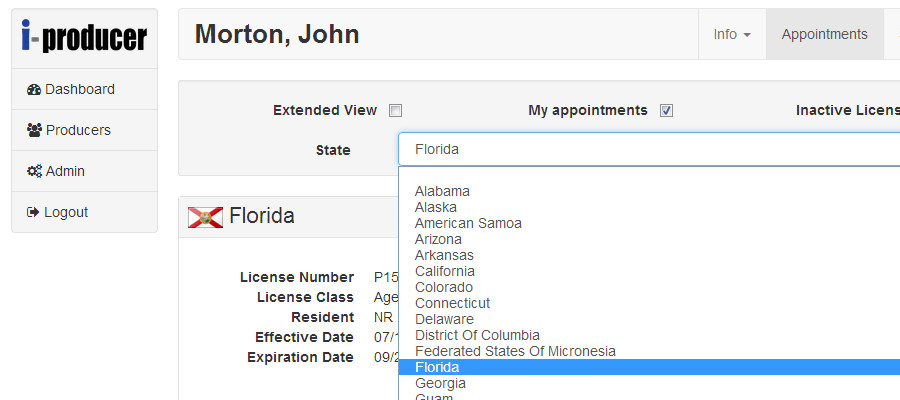
Task: Choose Federated States Of Micronesia
Action: click(x=515, y=351)
